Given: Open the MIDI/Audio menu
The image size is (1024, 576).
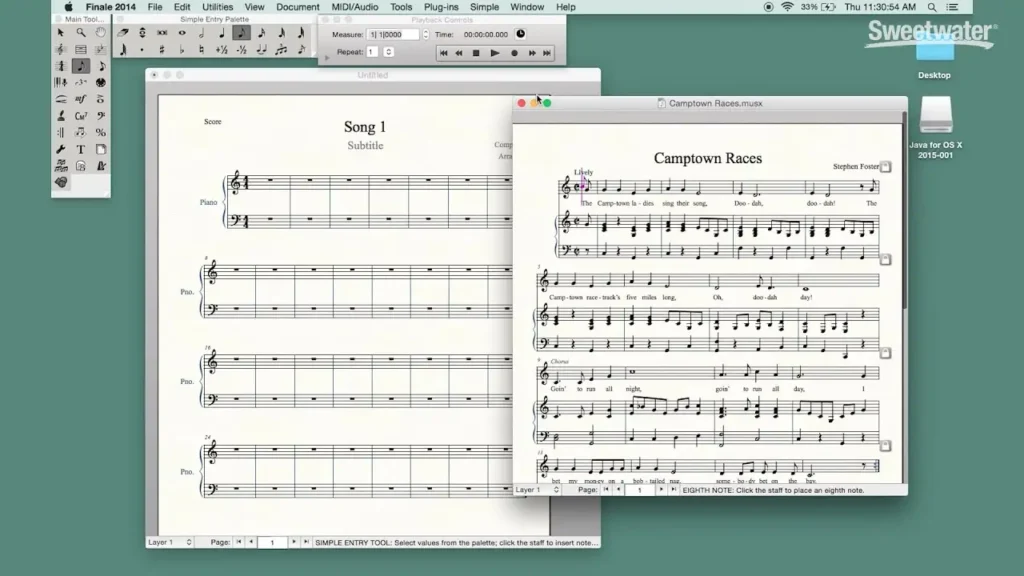Looking at the screenshot, I should (355, 7).
